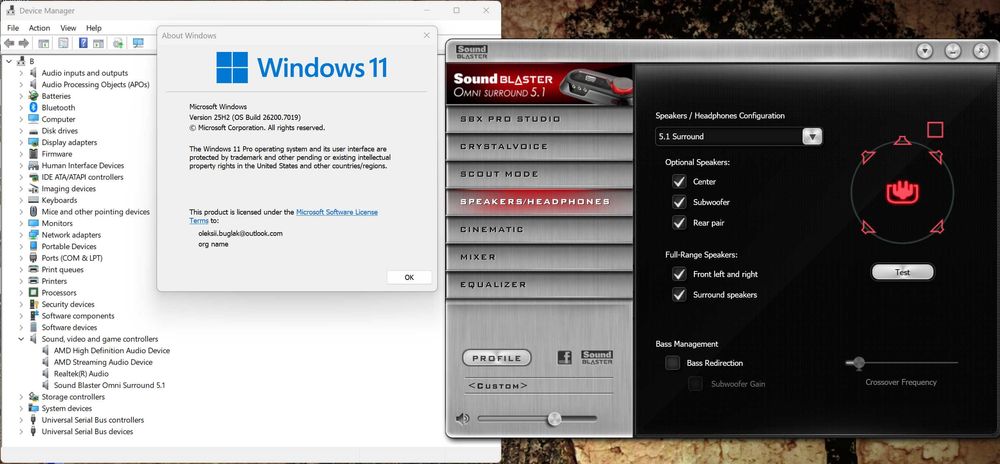The image size is (1000, 464).
Task: Expand the Storage controllers node
Action: coord(20,397)
